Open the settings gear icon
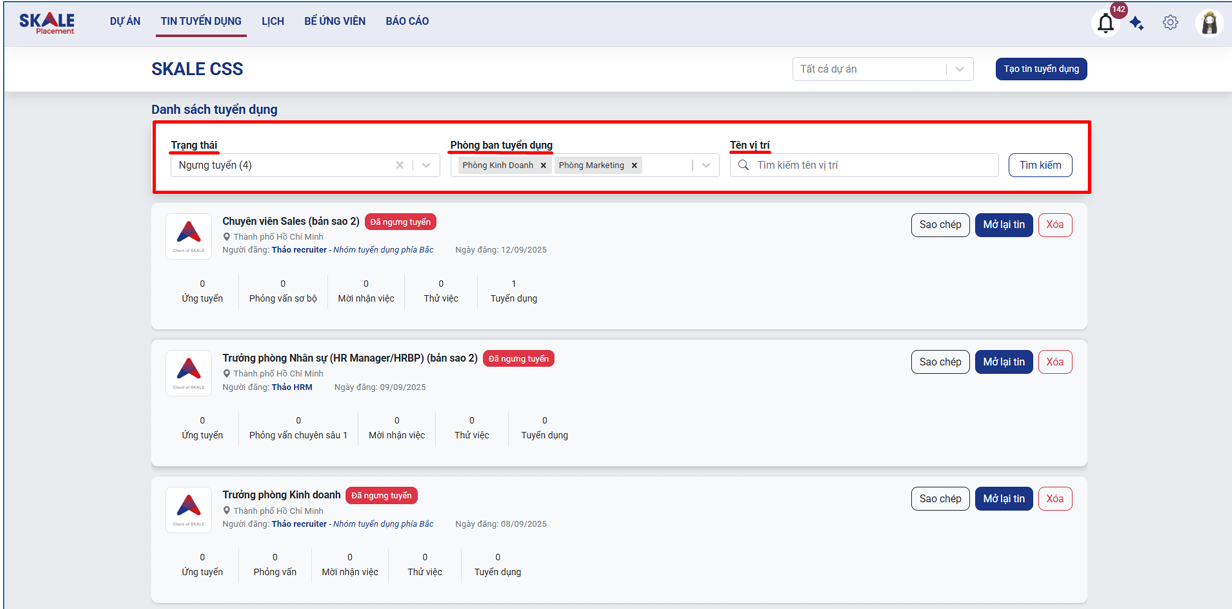1232x609 pixels. (x=1170, y=22)
